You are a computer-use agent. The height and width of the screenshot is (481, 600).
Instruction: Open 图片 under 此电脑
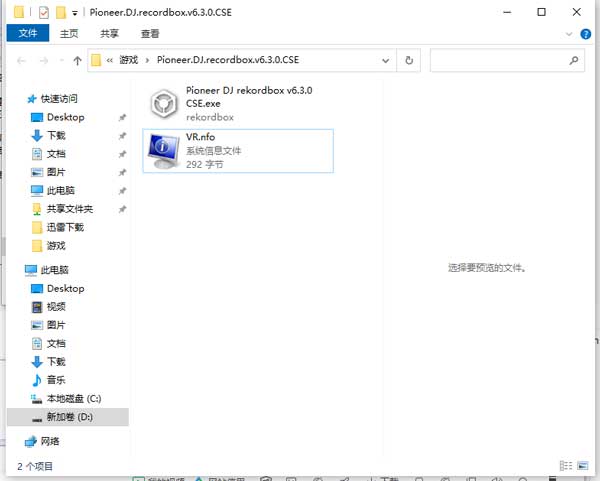click(x=56, y=325)
